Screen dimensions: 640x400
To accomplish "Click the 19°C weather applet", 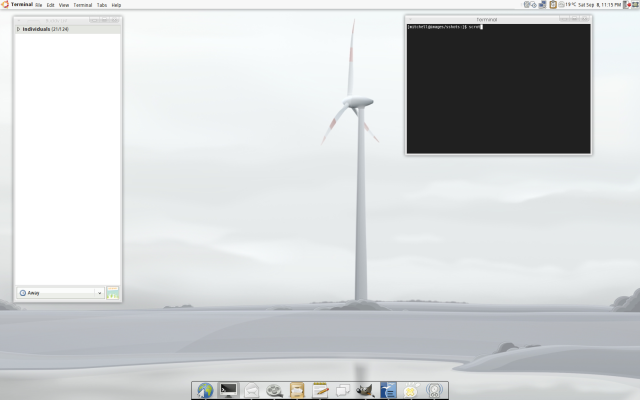I will 568,5.
